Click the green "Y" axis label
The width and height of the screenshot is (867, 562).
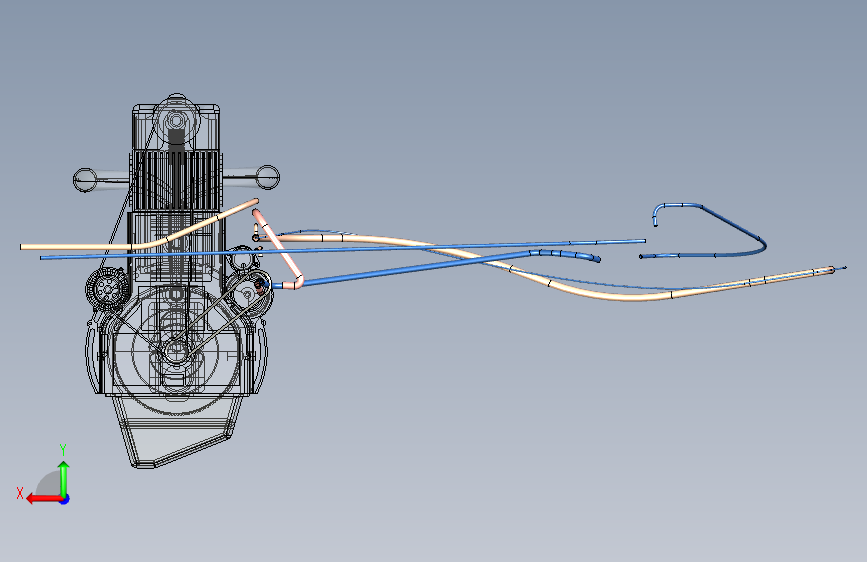[x=63, y=449]
